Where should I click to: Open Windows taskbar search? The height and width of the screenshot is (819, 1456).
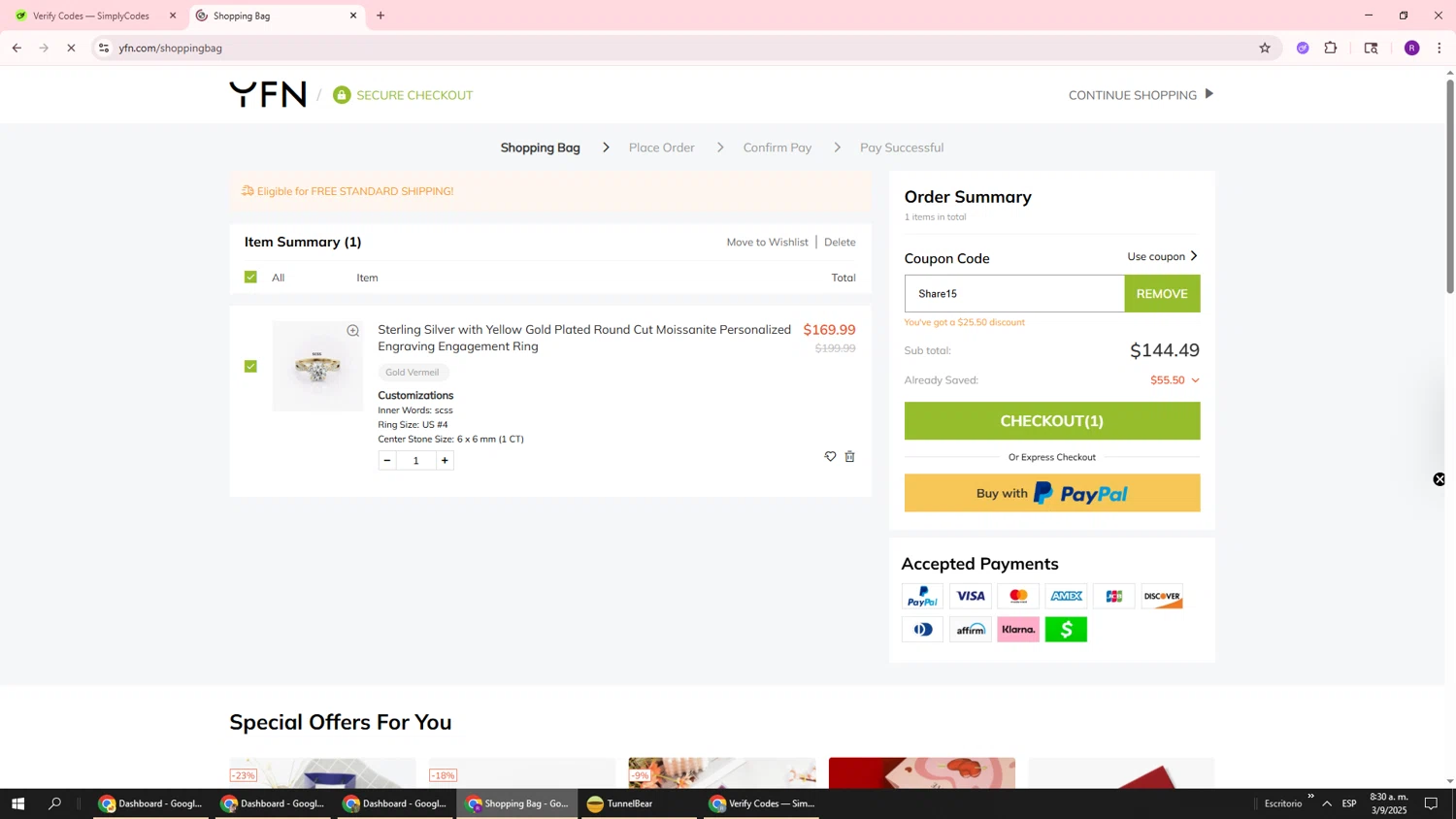point(54,803)
